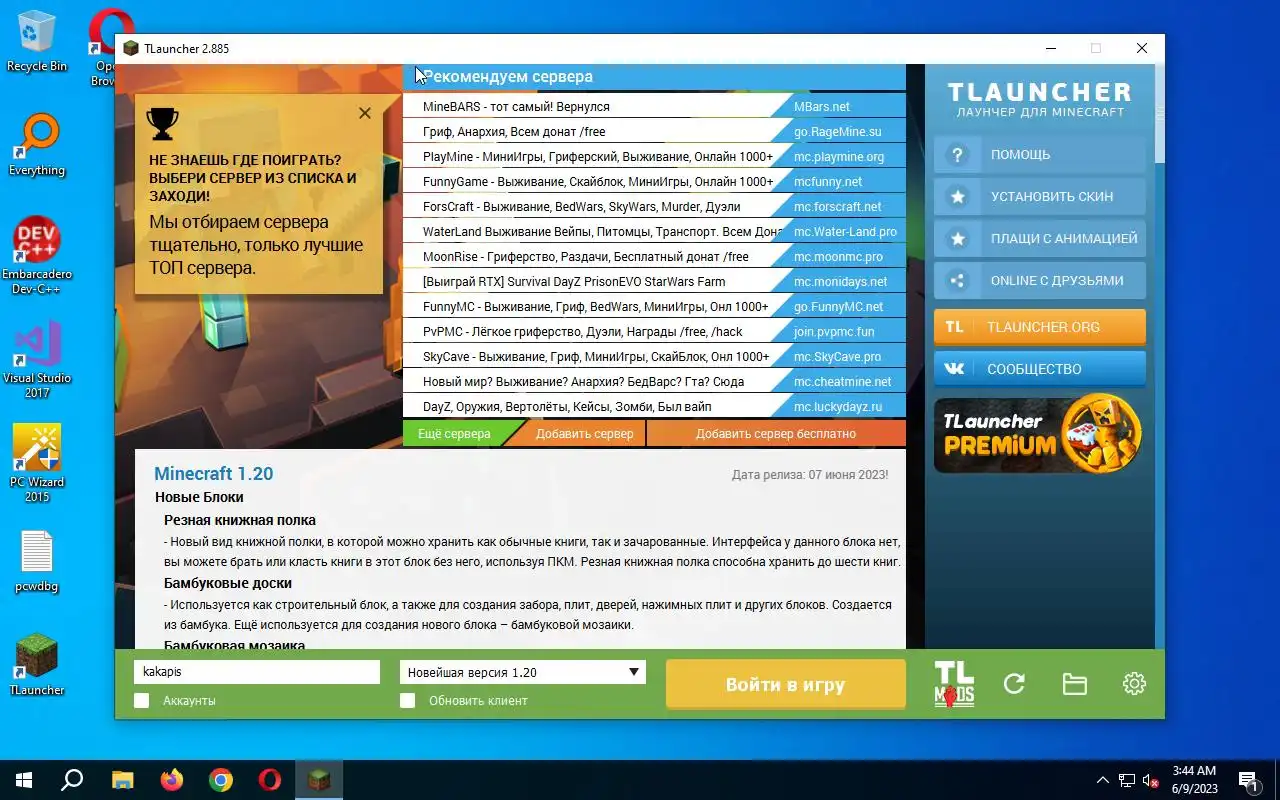1280x800 pixels.
Task: Click the Minecraft 1.20 heading
Action: [x=213, y=474]
